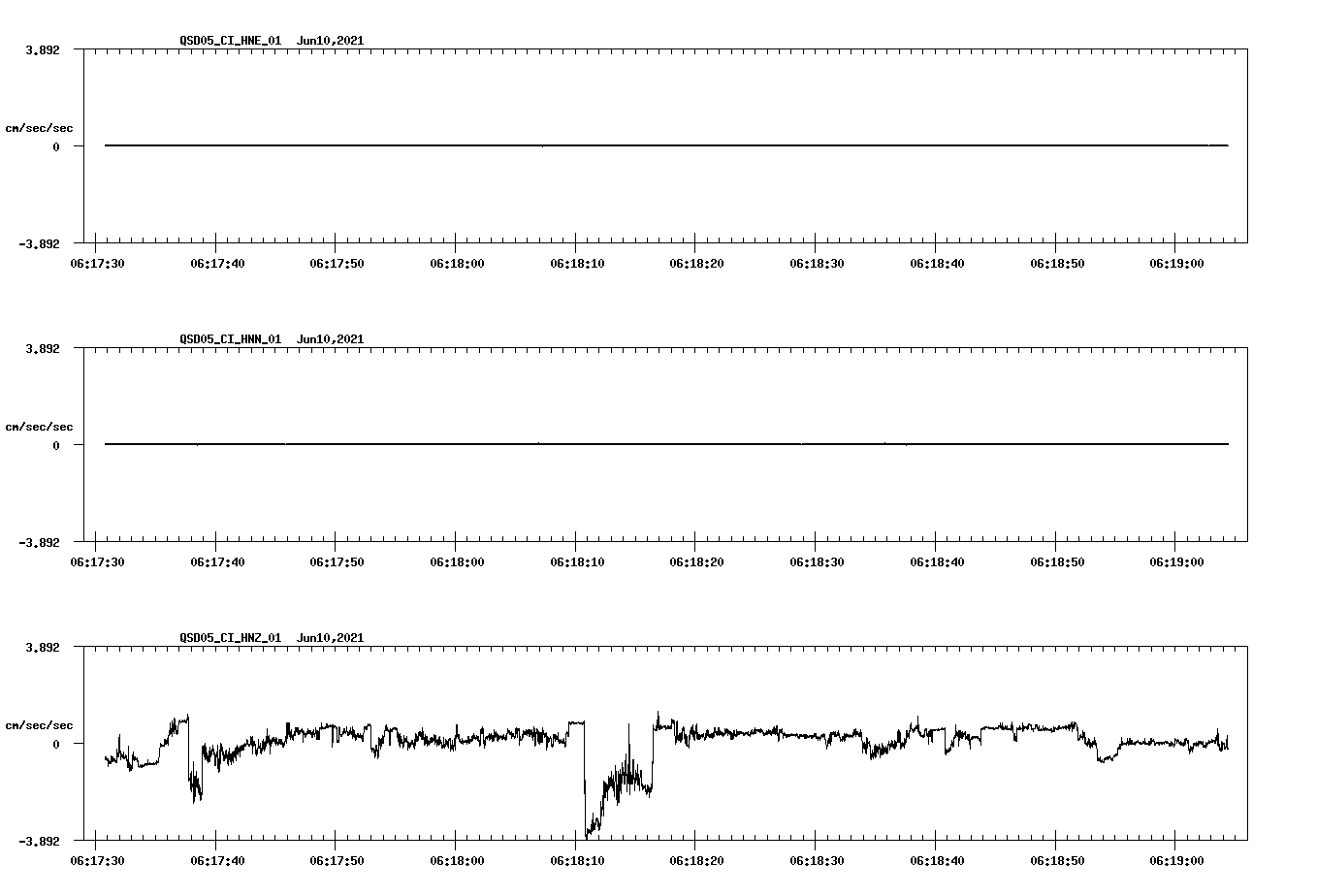Select 06:19:00 time label under HNN plot

(x=1175, y=562)
